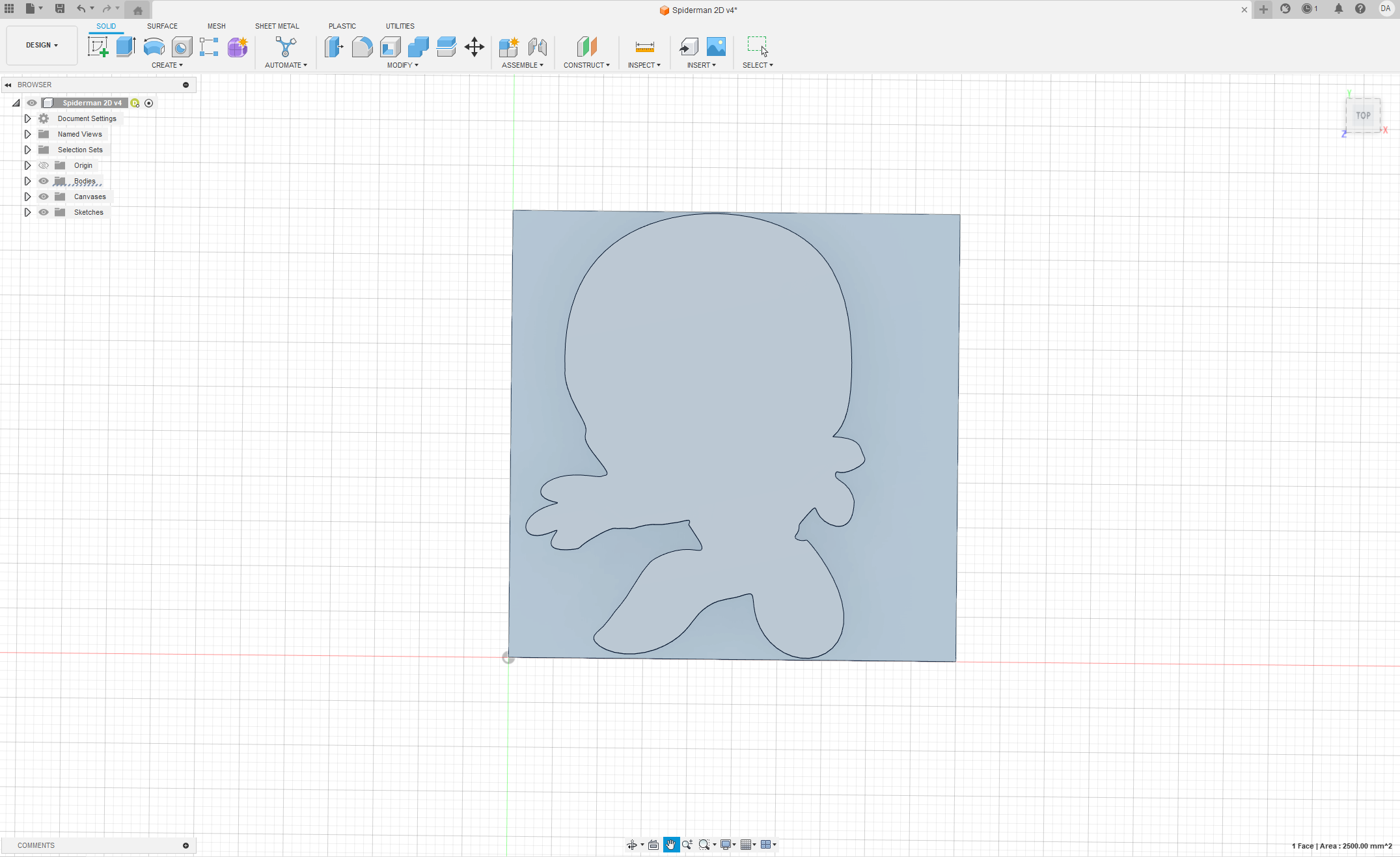This screenshot has height=857, width=1400.
Task: Toggle visibility of Spiderman 2D v4 component
Action: pyautogui.click(x=32, y=103)
